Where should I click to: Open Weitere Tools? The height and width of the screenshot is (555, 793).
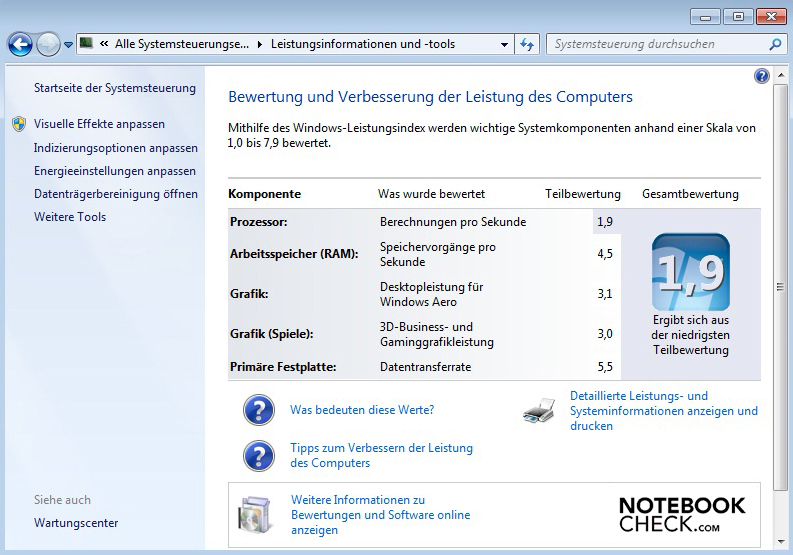click(70, 217)
